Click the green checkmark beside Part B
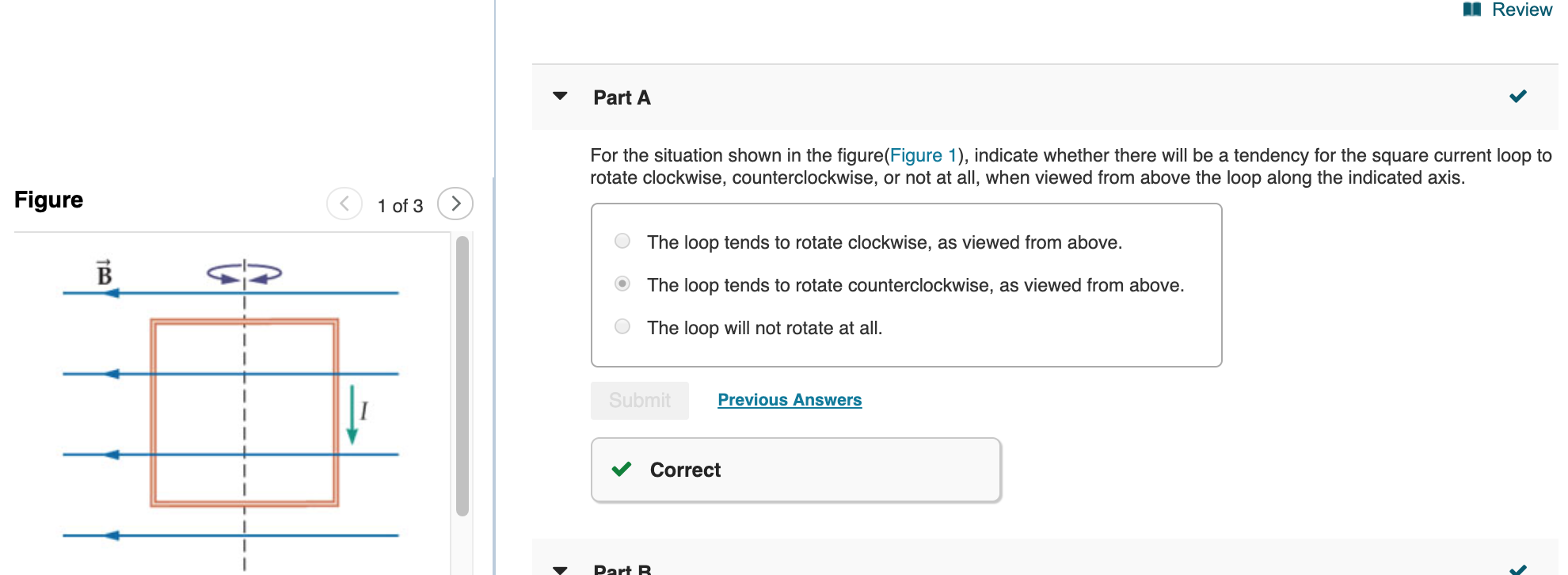 [1518, 568]
